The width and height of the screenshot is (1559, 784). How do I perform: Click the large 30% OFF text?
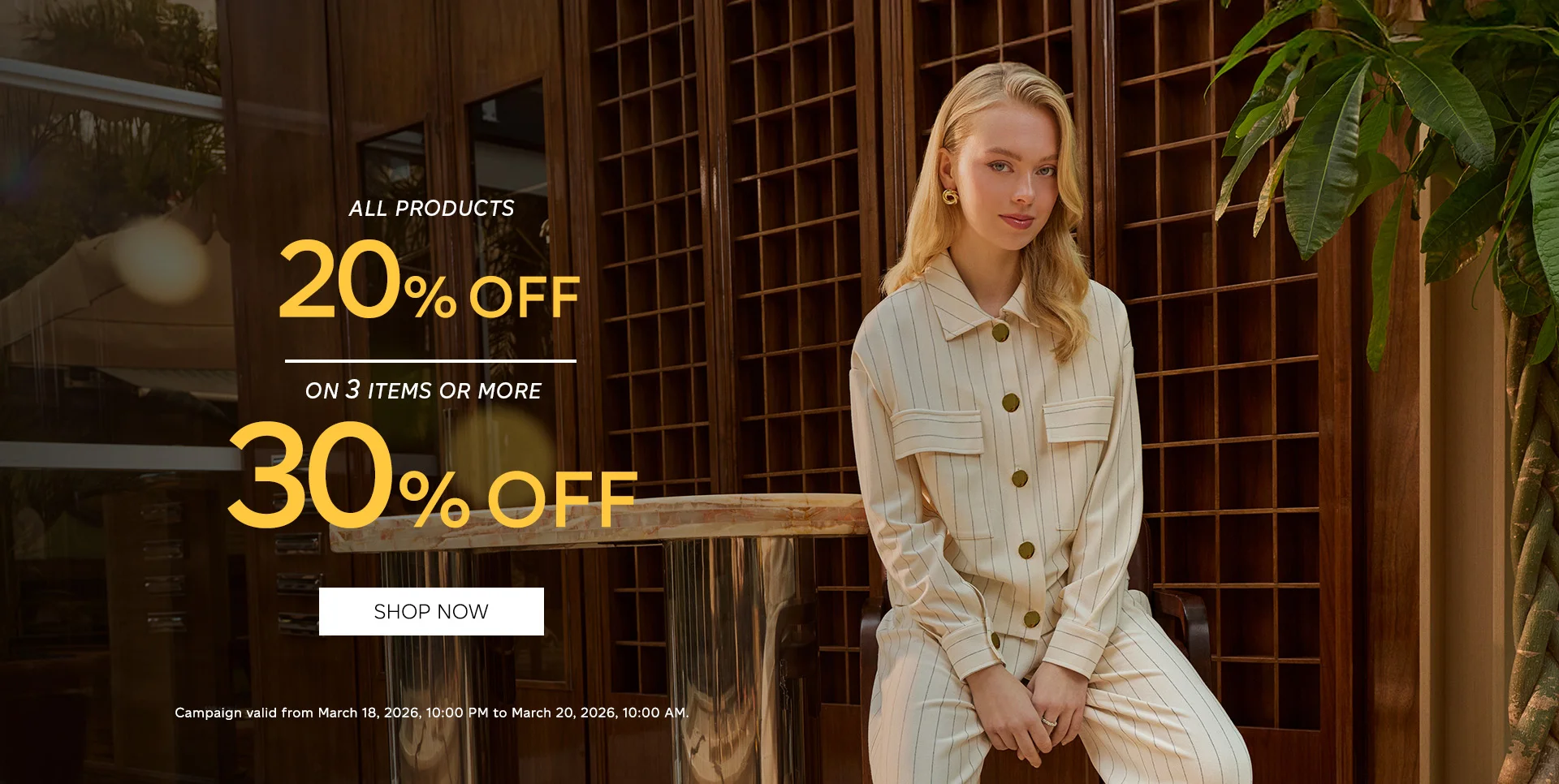coord(433,474)
